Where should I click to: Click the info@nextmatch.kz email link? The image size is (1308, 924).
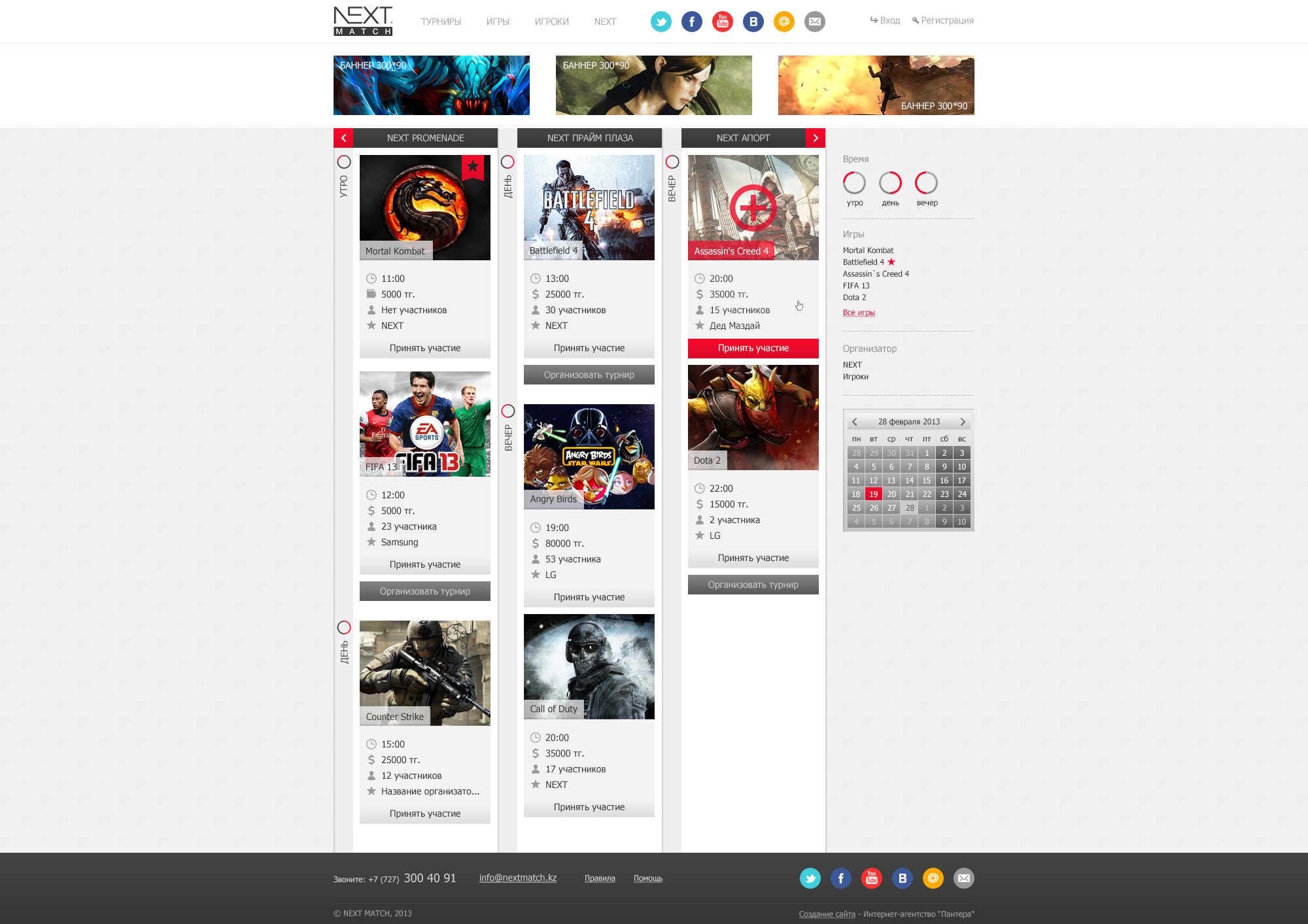point(518,878)
